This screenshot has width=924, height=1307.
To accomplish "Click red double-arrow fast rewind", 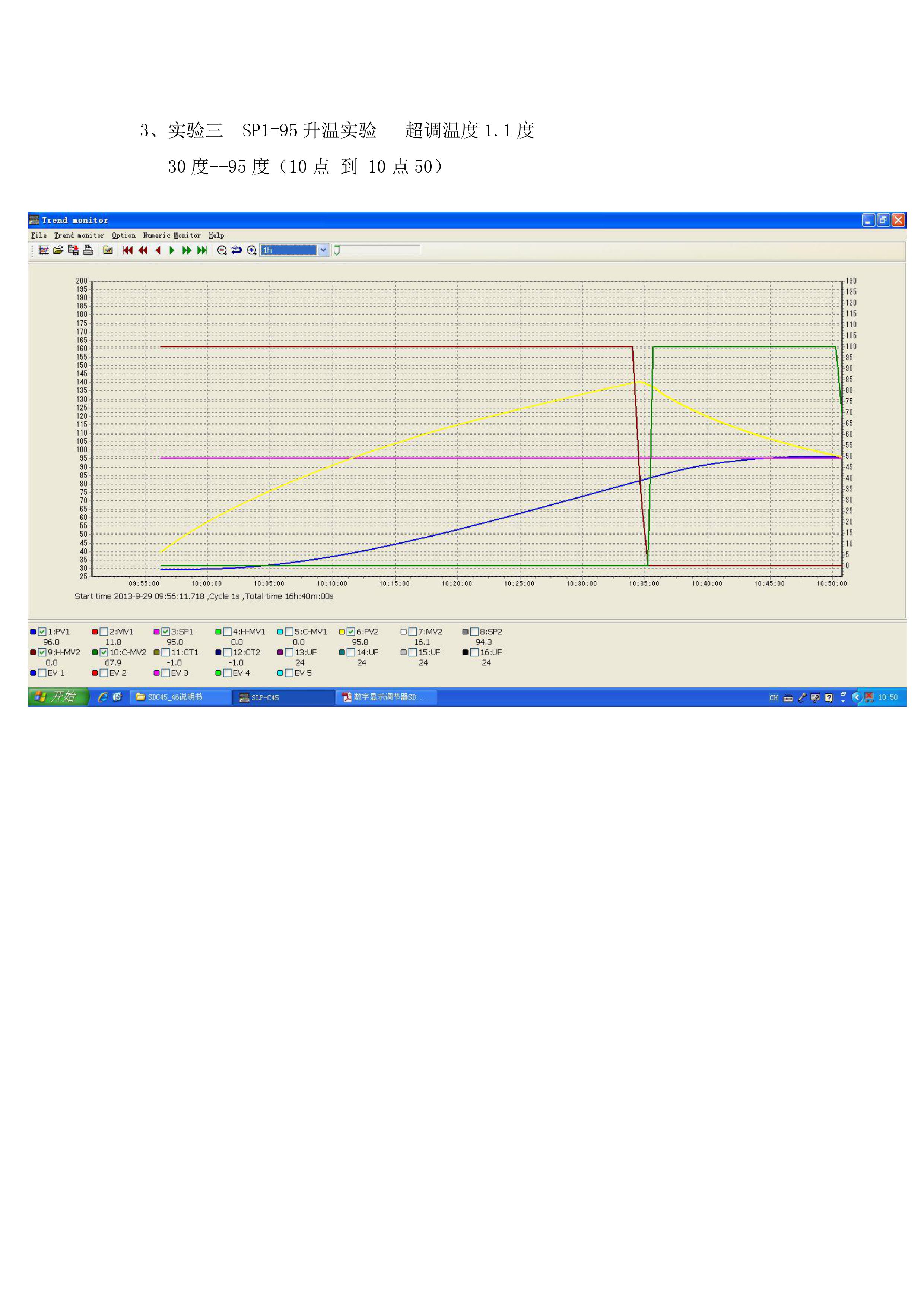I will click(143, 250).
